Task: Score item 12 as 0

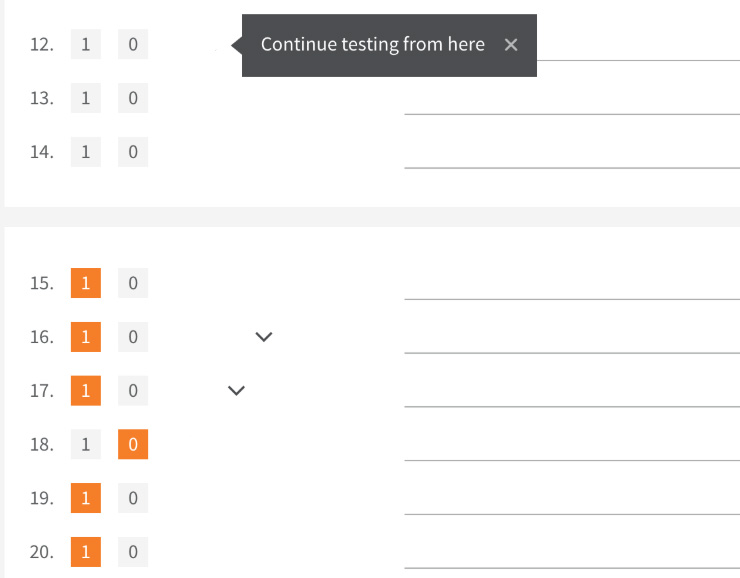Action: pyautogui.click(x=133, y=44)
